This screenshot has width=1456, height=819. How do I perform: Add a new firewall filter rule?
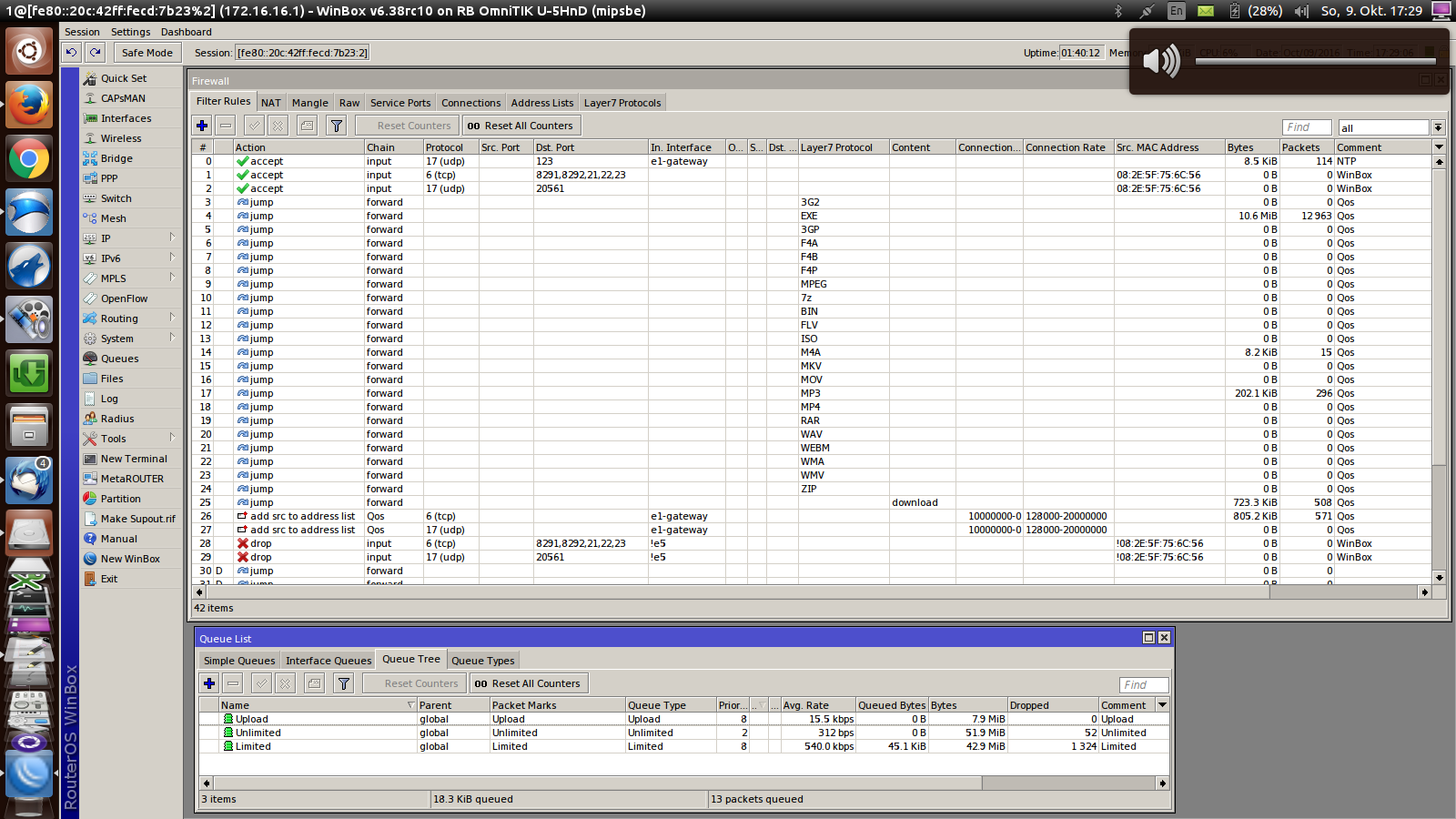pos(202,126)
